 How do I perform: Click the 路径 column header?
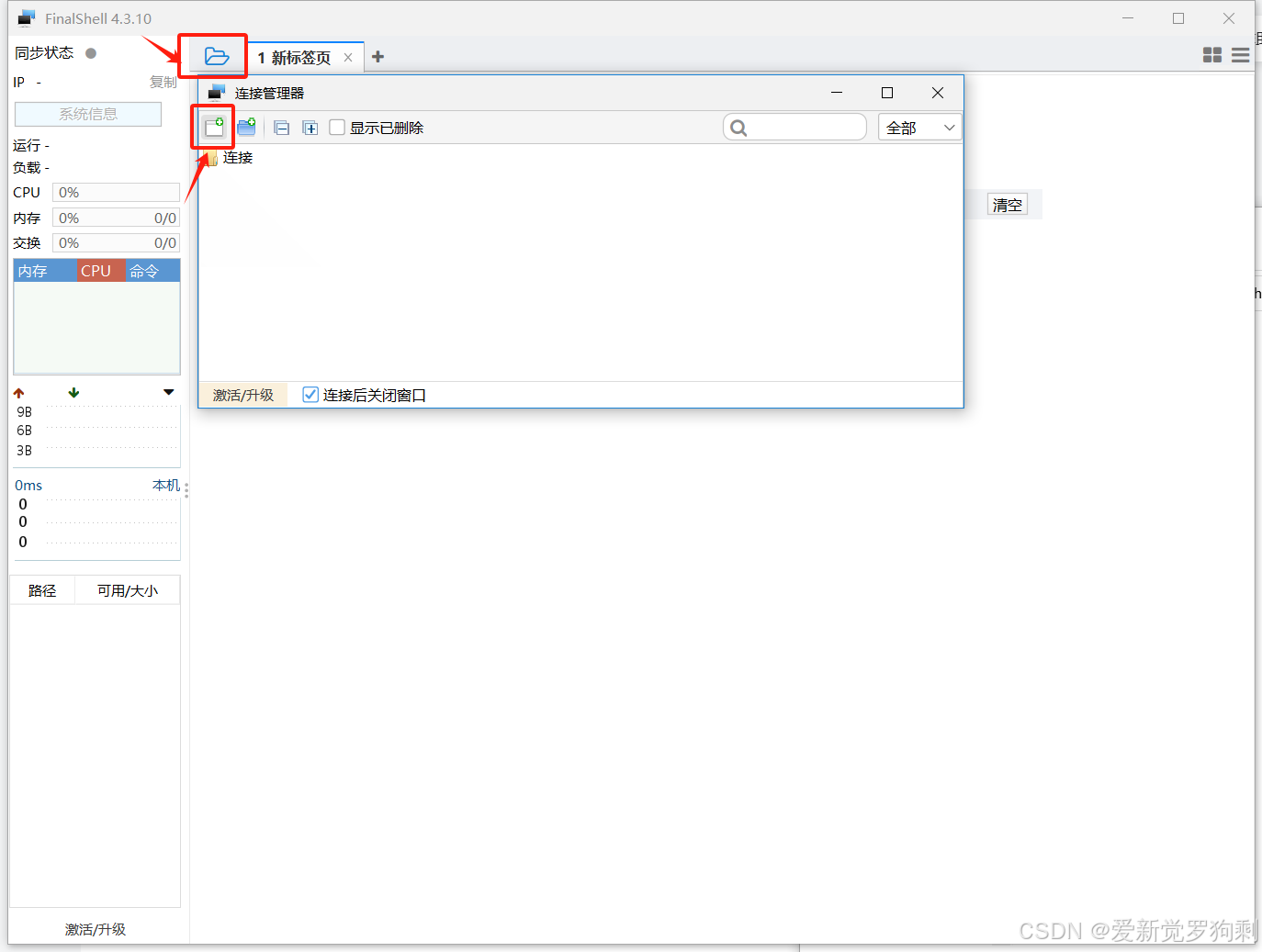pos(42,590)
